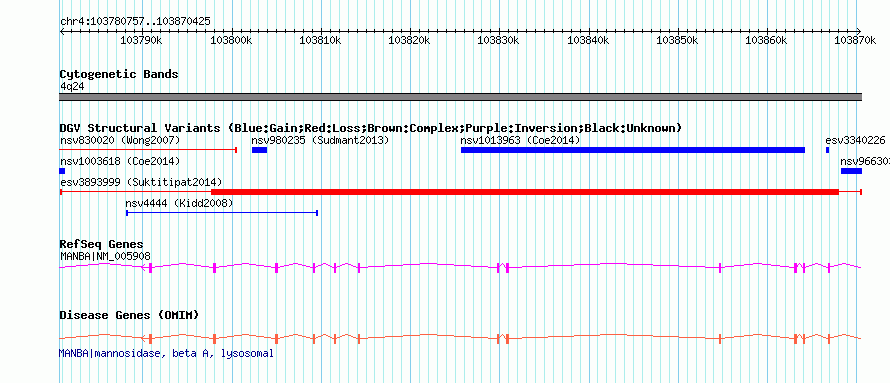
Task: Open the esv3893999 (Suktitipat2014) variant label
Action: point(141,182)
